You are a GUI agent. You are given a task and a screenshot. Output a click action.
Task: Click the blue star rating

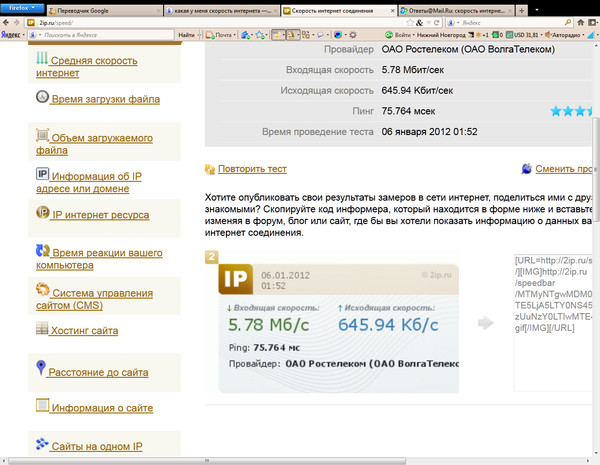(571, 111)
